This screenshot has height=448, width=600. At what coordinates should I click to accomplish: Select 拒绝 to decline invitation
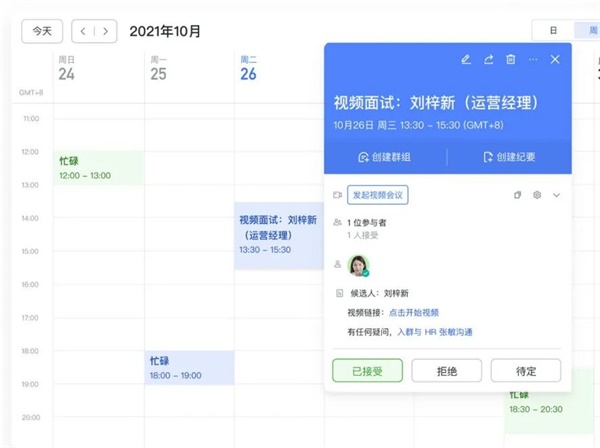click(x=447, y=371)
